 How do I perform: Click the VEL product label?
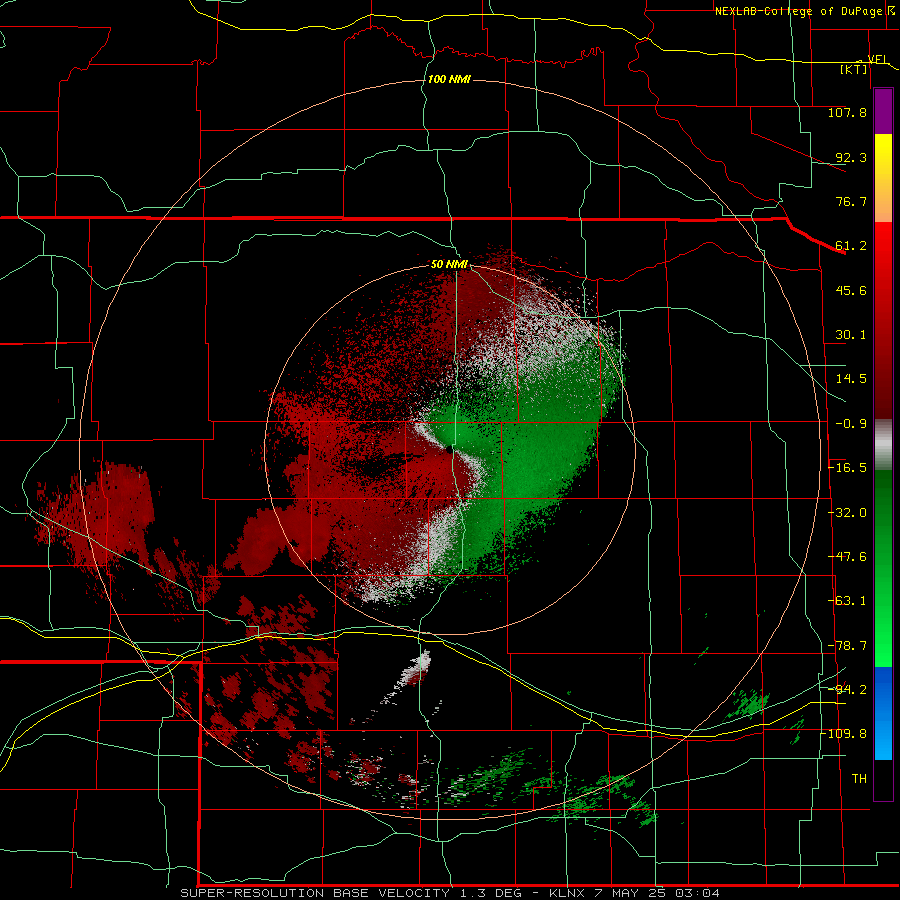(x=878, y=59)
